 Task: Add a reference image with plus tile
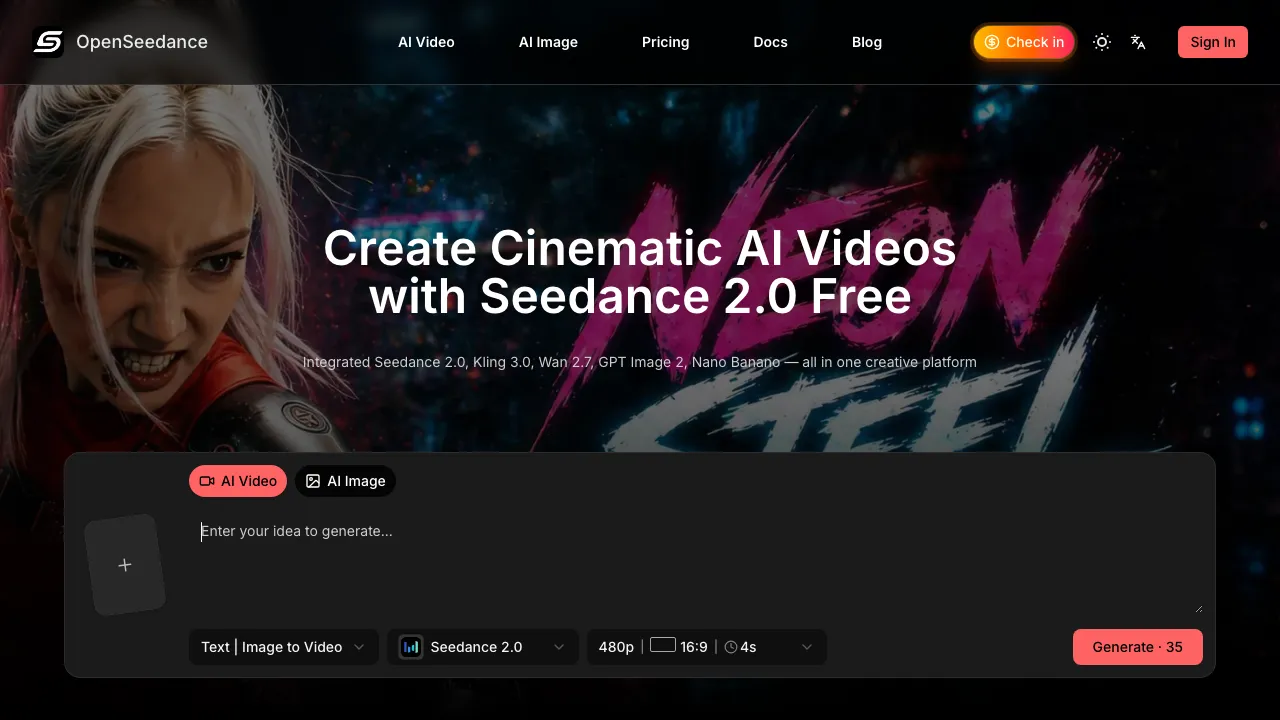(x=125, y=565)
